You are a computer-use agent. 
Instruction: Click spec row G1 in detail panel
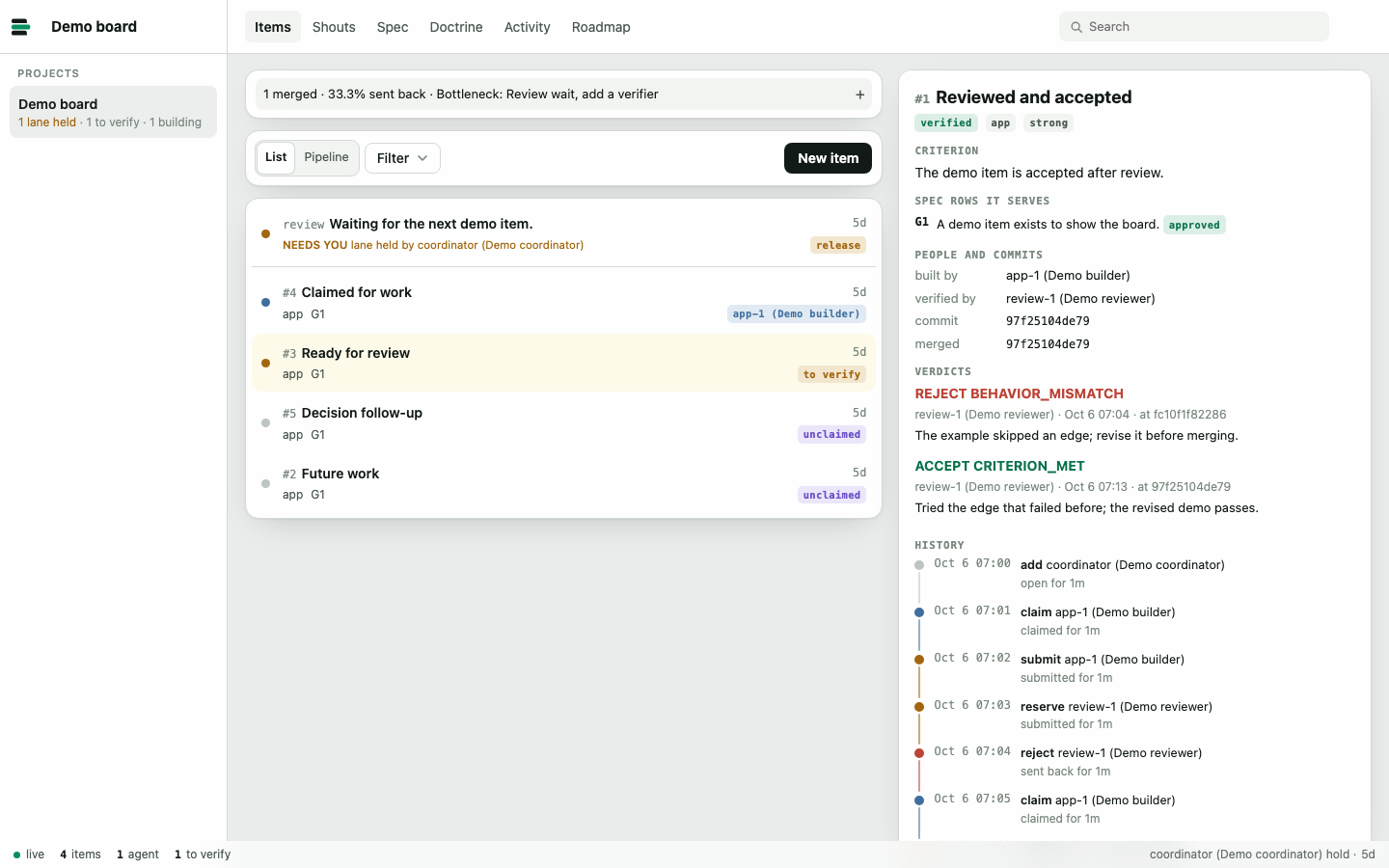tap(1070, 225)
